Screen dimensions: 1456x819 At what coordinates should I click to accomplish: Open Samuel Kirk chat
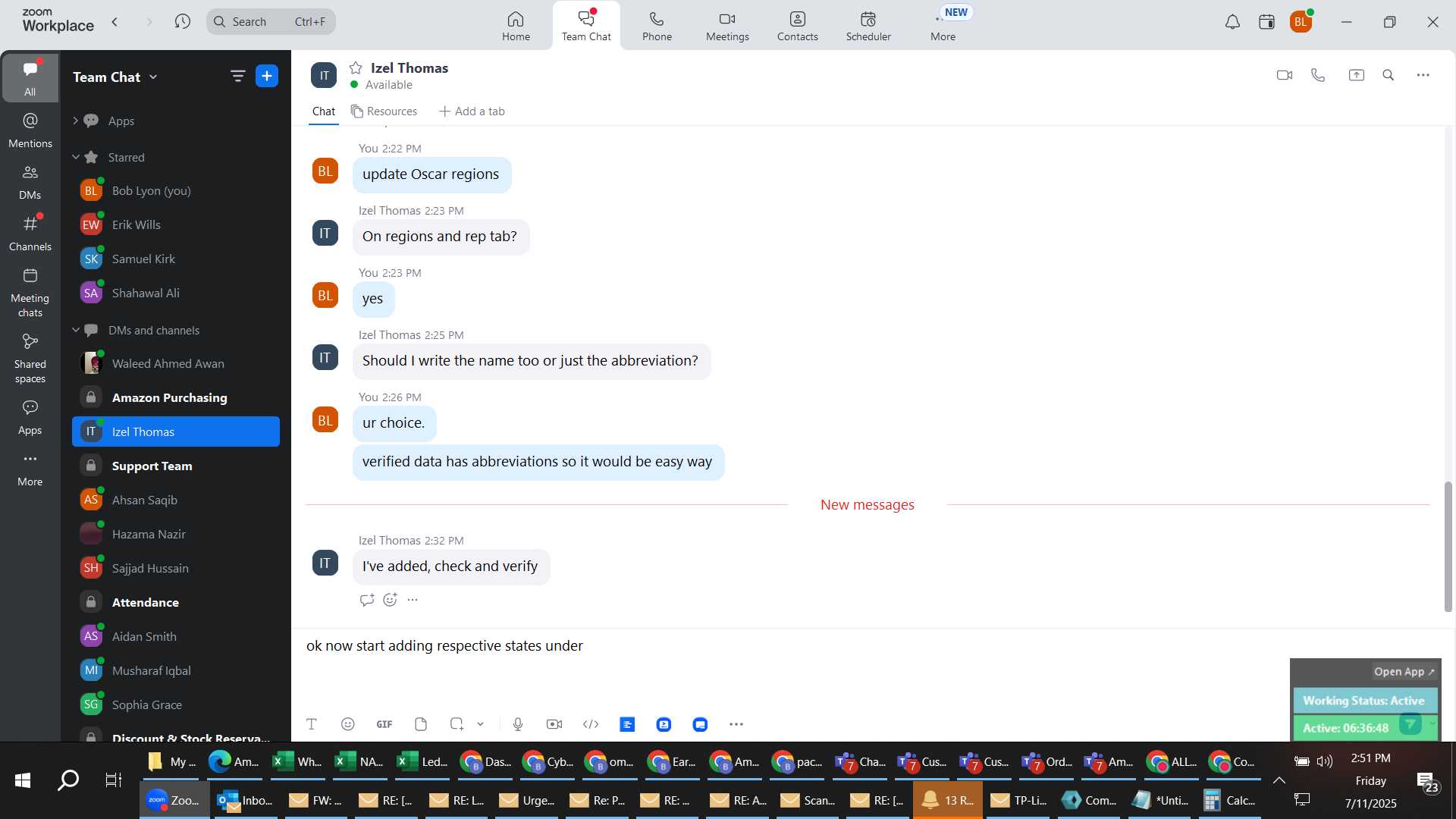[175, 259]
